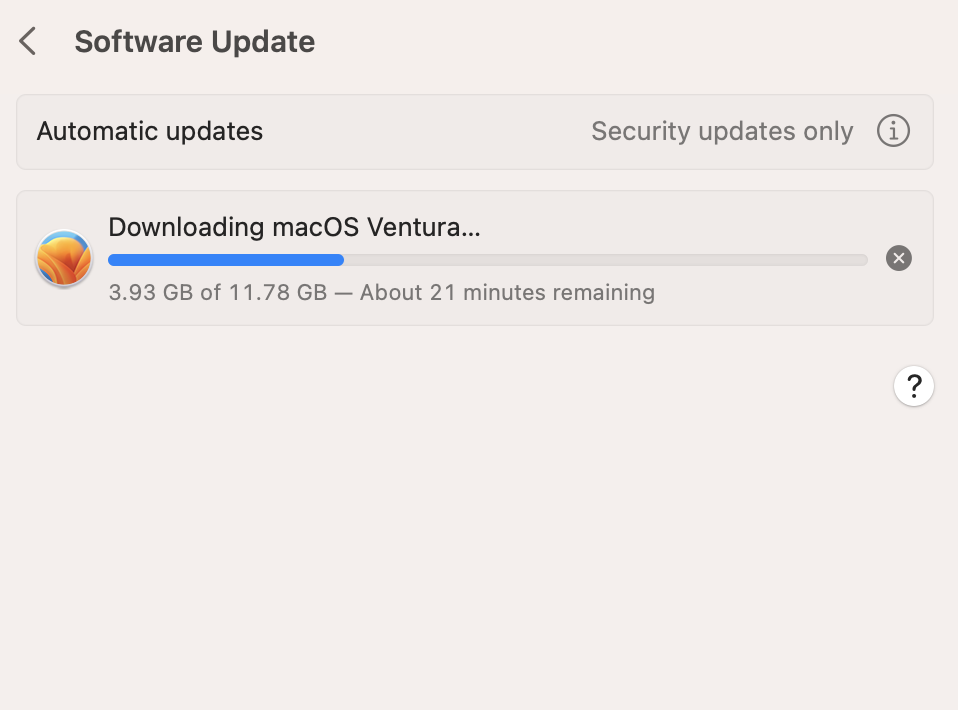Click the right end of the download progress bar
This screenshot has width=958, height=710.
click(862, 260)
